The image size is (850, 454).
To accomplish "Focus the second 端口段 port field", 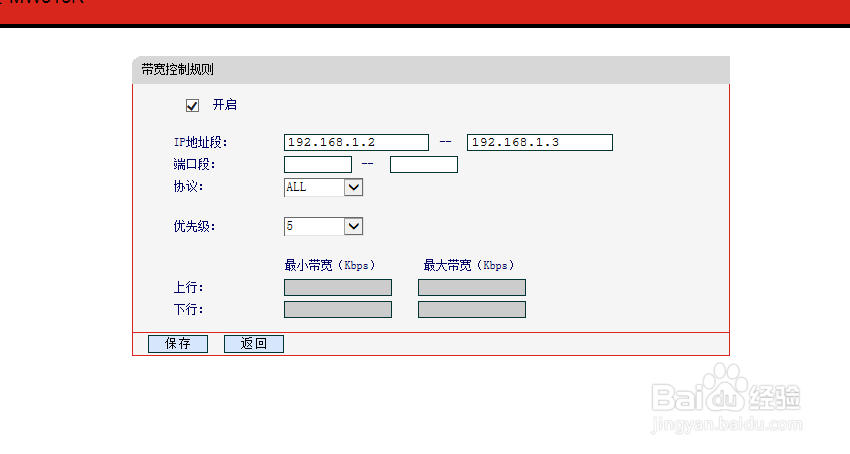I will tap(424, 164).
